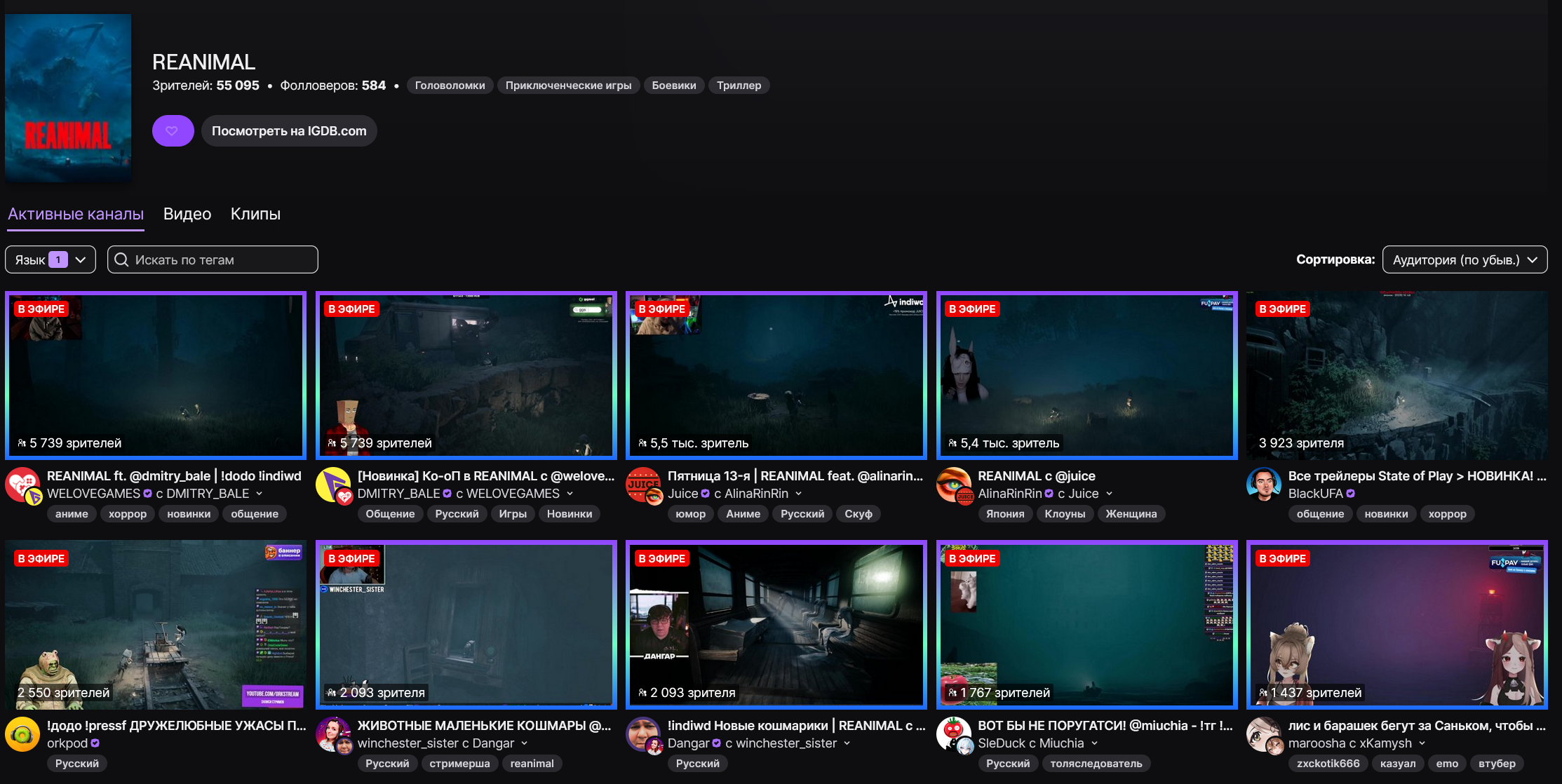Viewport: 1562px width, 784px height.
Task: Click the purple heart follow button
Action: [x=173, y=131]
